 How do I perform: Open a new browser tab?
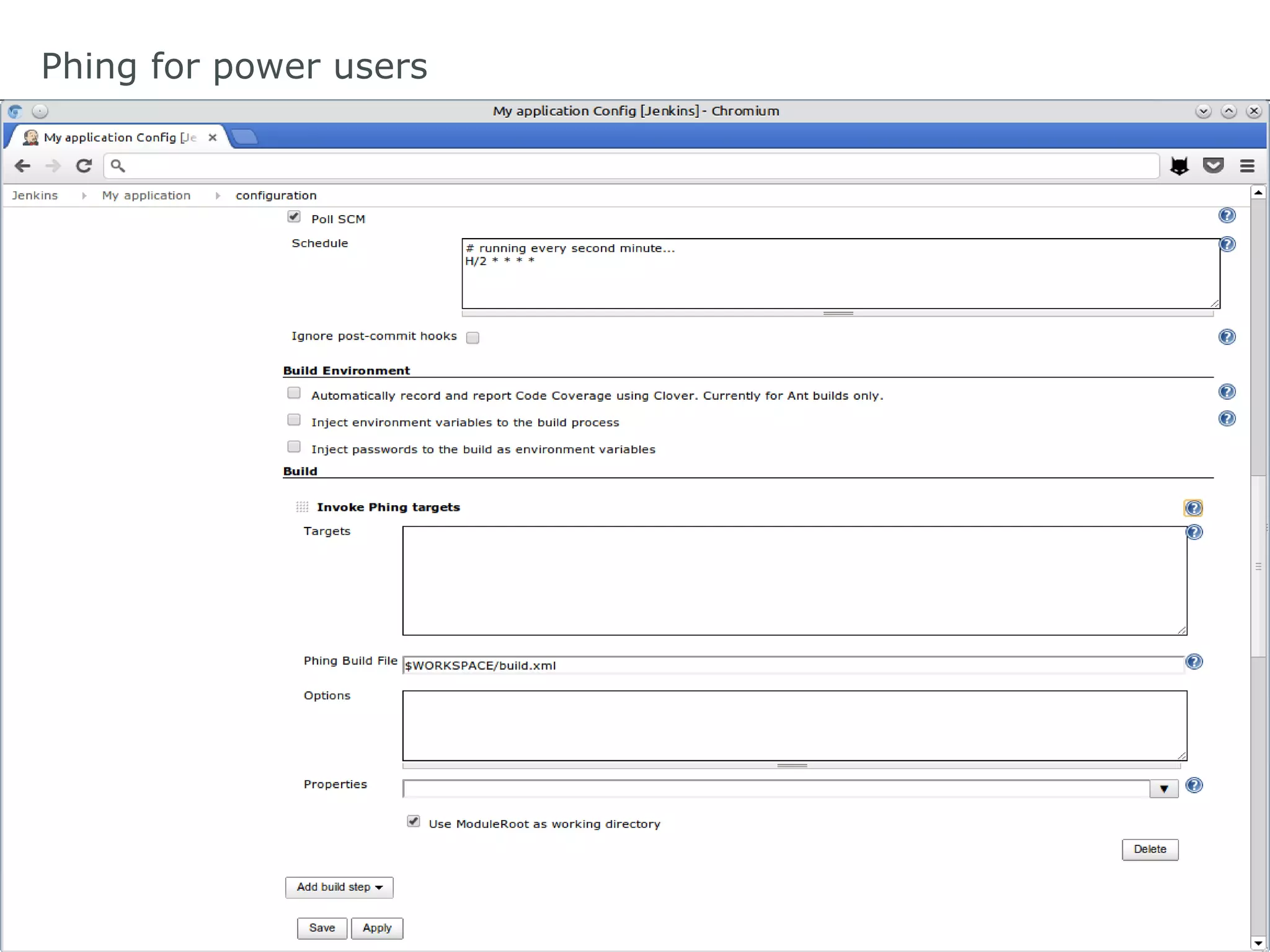246,137
